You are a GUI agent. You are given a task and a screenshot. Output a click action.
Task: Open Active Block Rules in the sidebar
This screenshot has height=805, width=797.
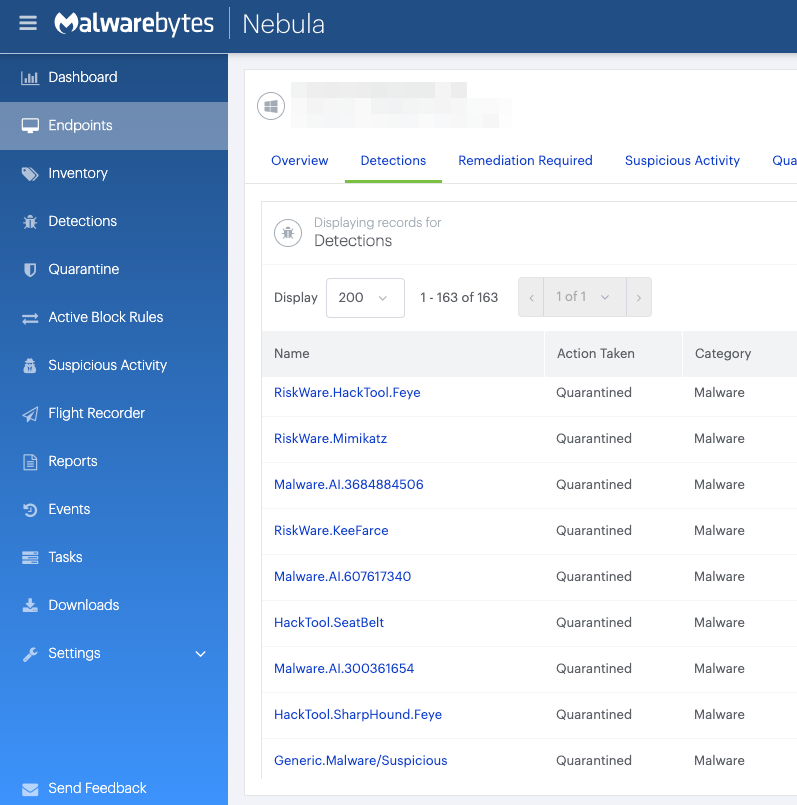(114, 317)
